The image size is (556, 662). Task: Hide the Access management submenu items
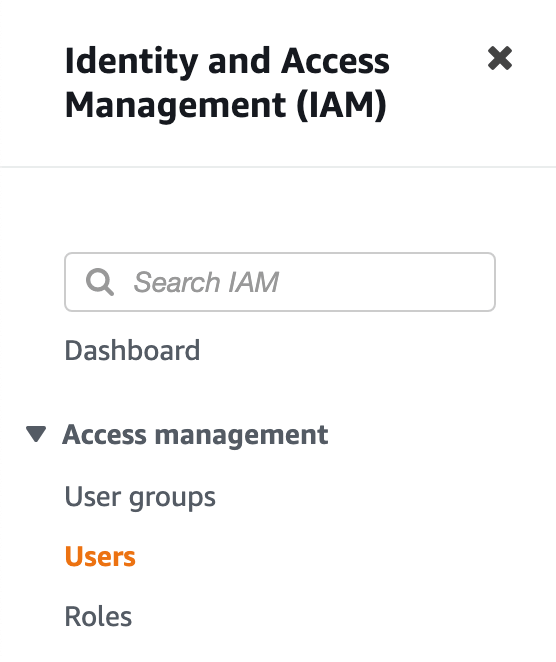pos(36,434)
